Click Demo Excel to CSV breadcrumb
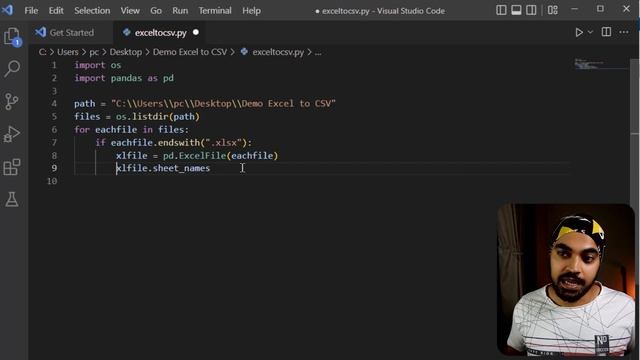The height and width of the screenshot is (360, 640). (190, 52)
